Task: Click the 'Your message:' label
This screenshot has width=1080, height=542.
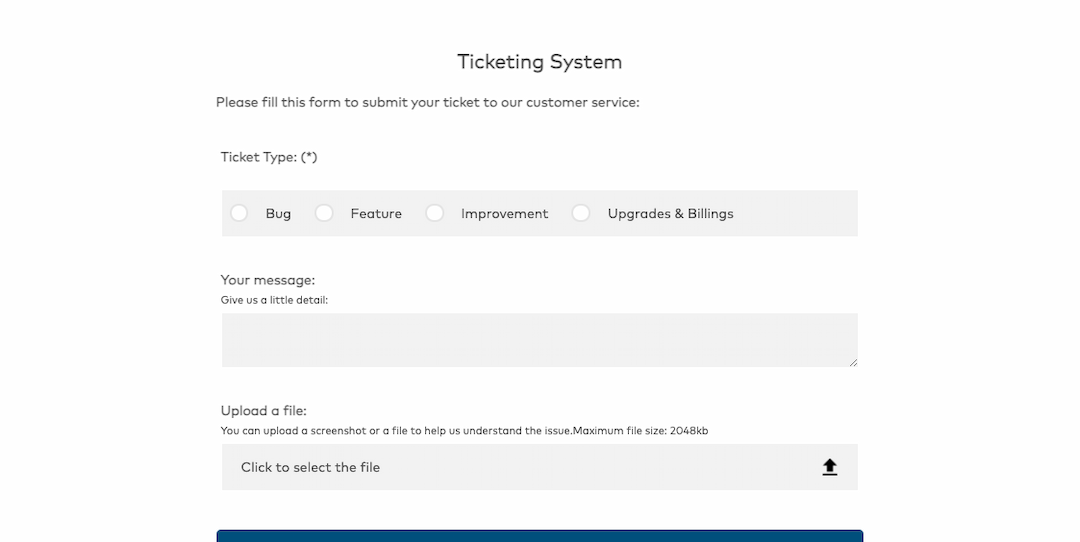Action: click(268, 280)
